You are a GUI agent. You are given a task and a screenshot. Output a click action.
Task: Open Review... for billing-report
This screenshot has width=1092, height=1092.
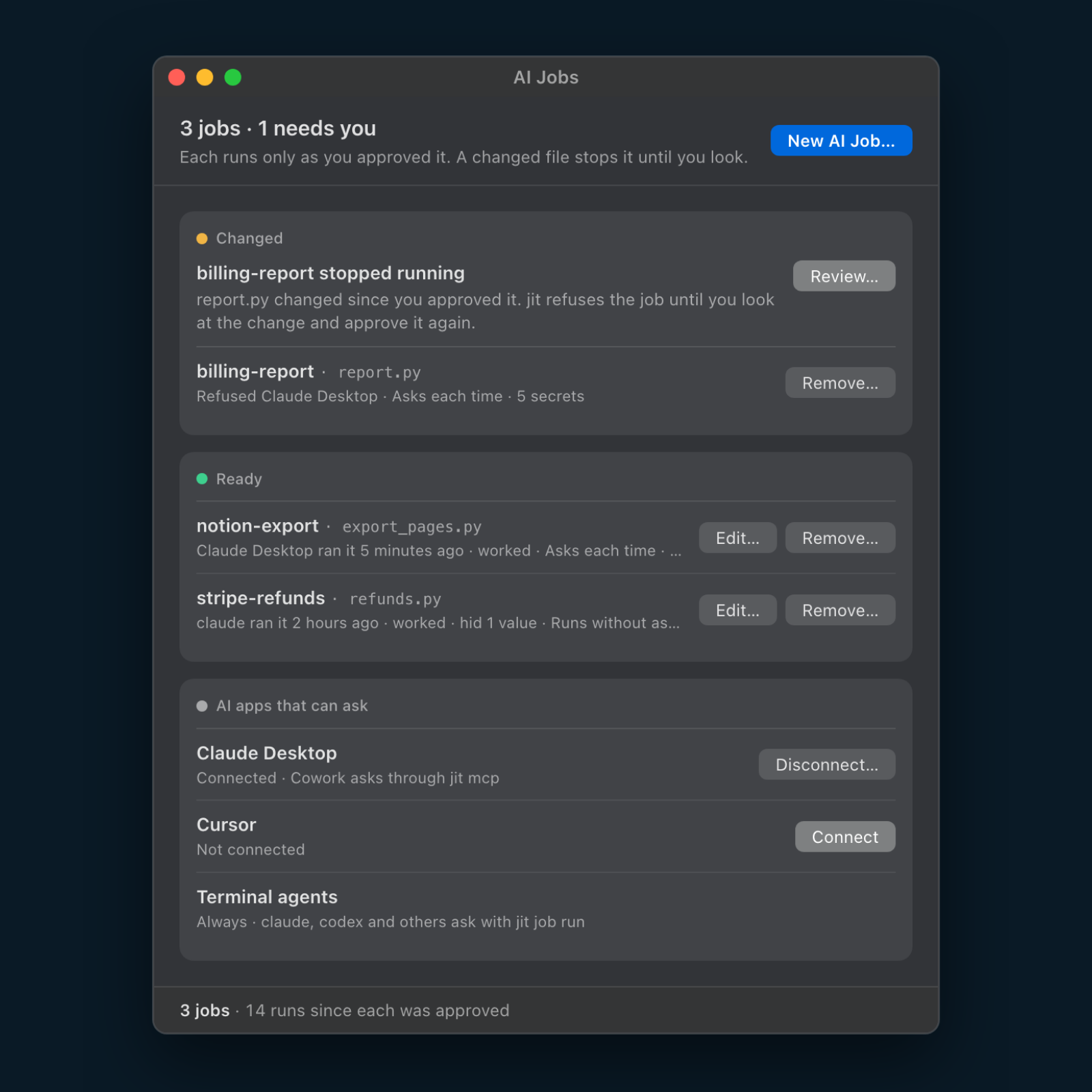coord(844,276)
